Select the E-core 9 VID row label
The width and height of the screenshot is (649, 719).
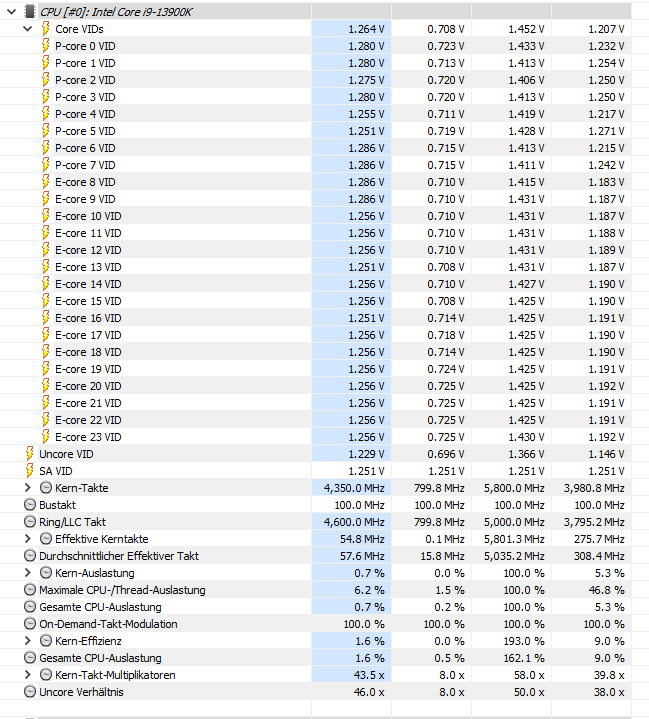(85, 199)
